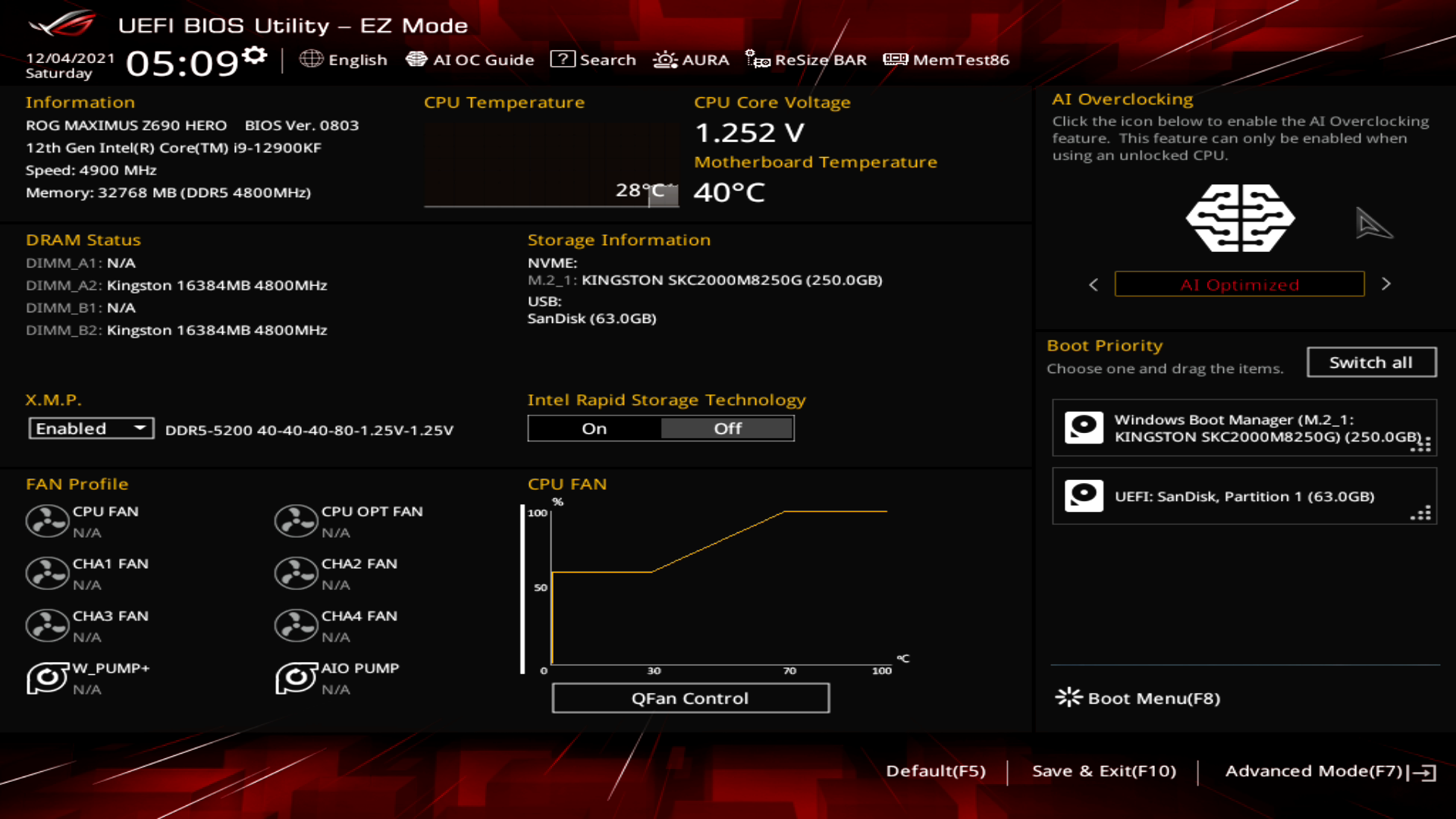The width and height of the screenshot is (1456, 819).
Task: Click the AIO PUMP icon
Action: pos(296,677)
